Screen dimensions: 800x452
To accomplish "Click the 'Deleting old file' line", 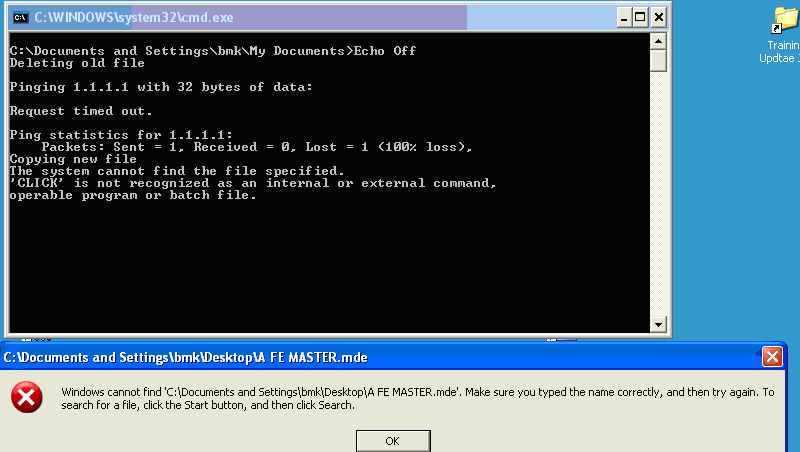I will coord(77,63).
